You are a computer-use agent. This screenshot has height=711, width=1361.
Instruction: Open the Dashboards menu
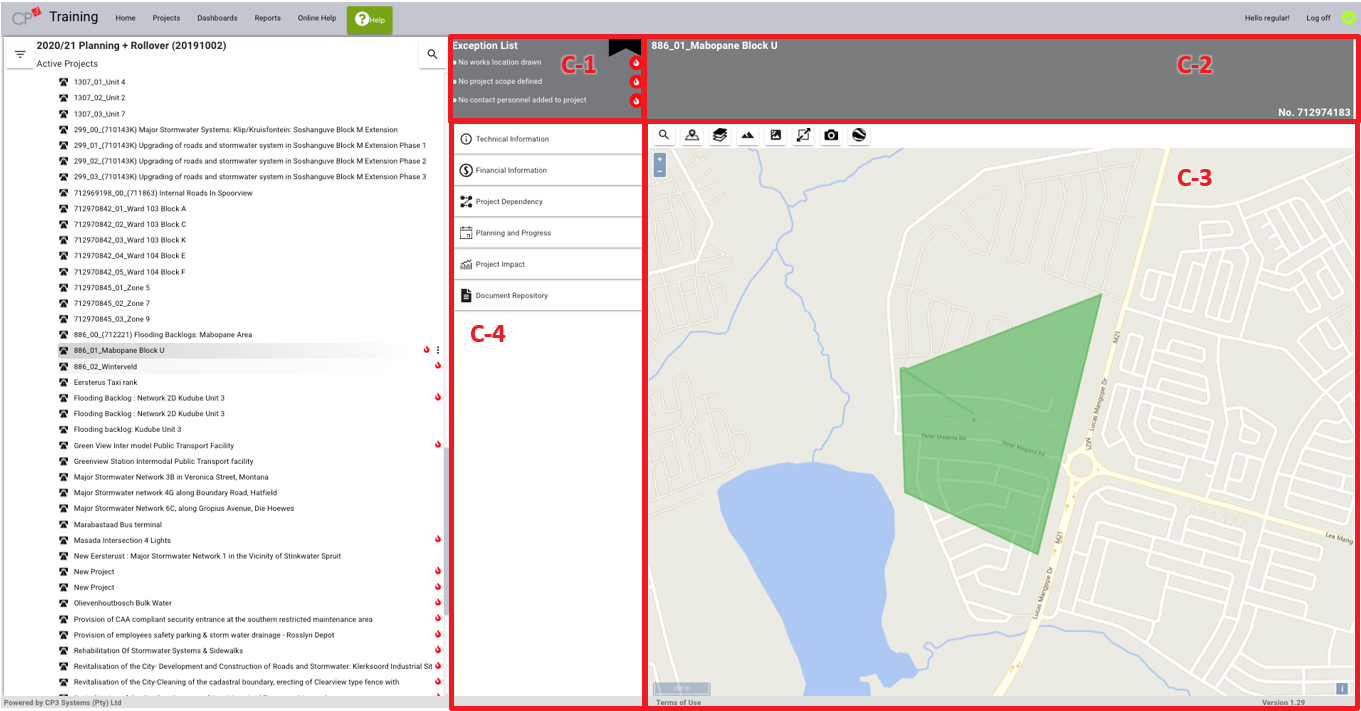click(x=217, y=18)
